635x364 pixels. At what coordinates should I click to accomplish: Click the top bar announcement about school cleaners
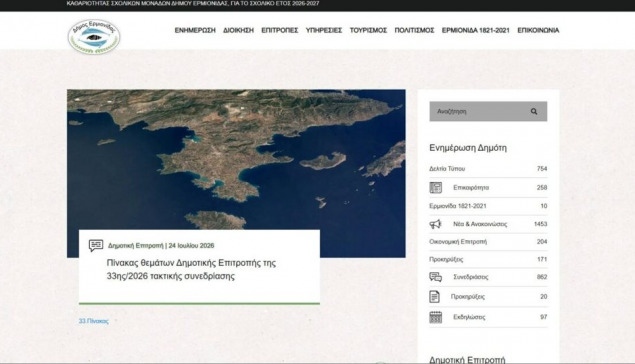pos(193,3)
